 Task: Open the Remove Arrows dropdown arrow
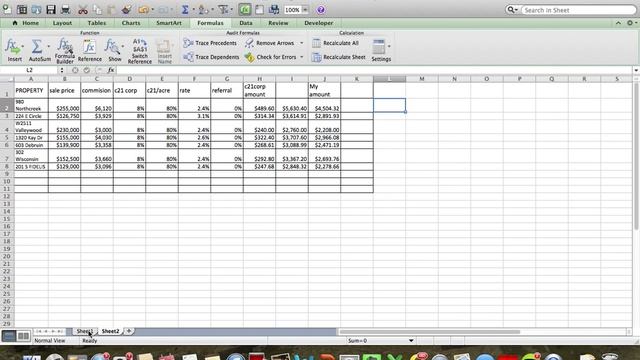pos(302,43)
